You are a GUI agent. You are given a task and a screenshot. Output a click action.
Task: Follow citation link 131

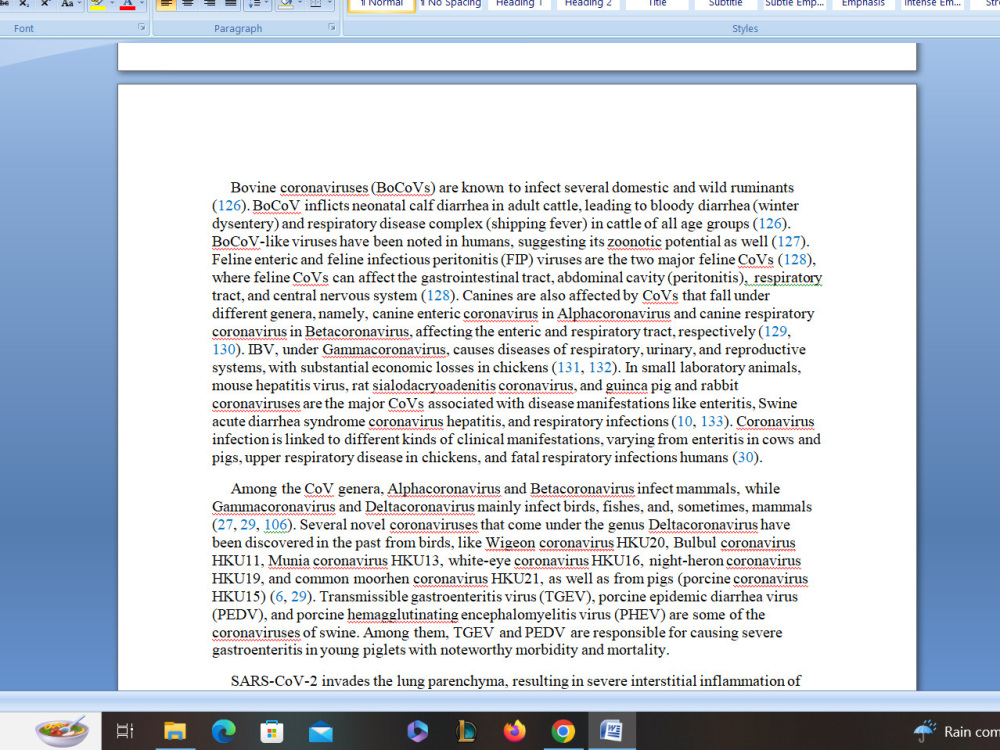569,367
